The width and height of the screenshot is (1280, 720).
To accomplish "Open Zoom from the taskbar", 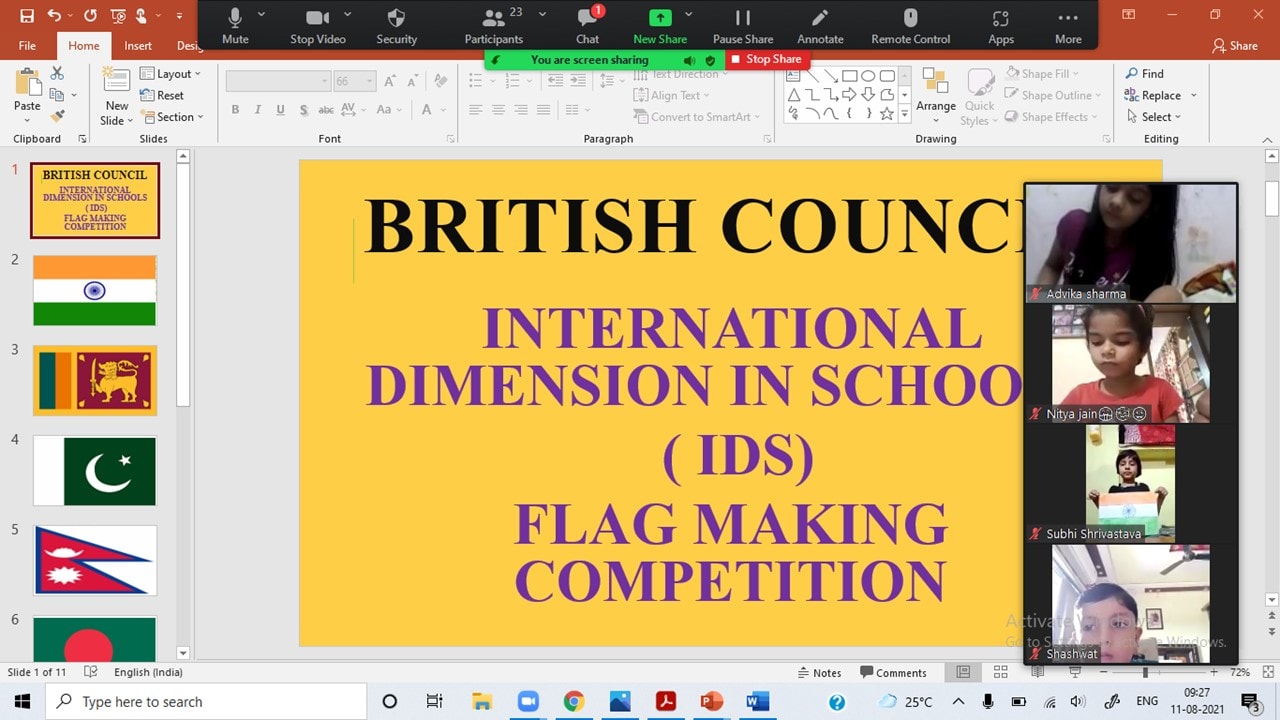I will click(x=526, y=701).
